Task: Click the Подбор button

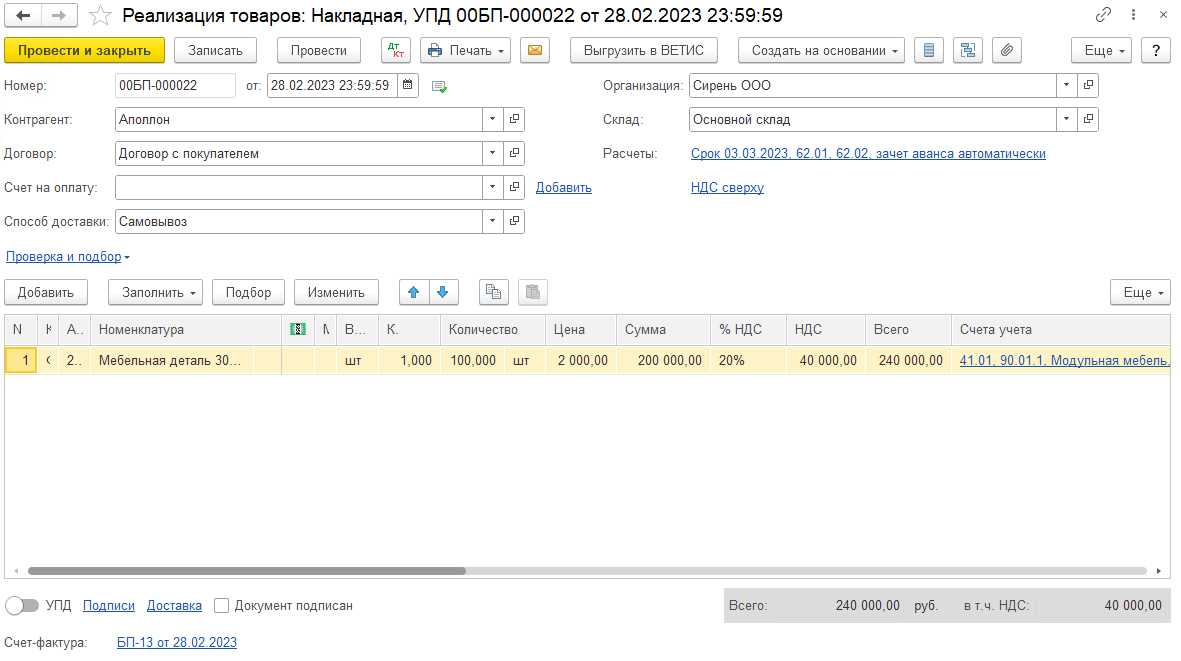Action: pos(249,292)
